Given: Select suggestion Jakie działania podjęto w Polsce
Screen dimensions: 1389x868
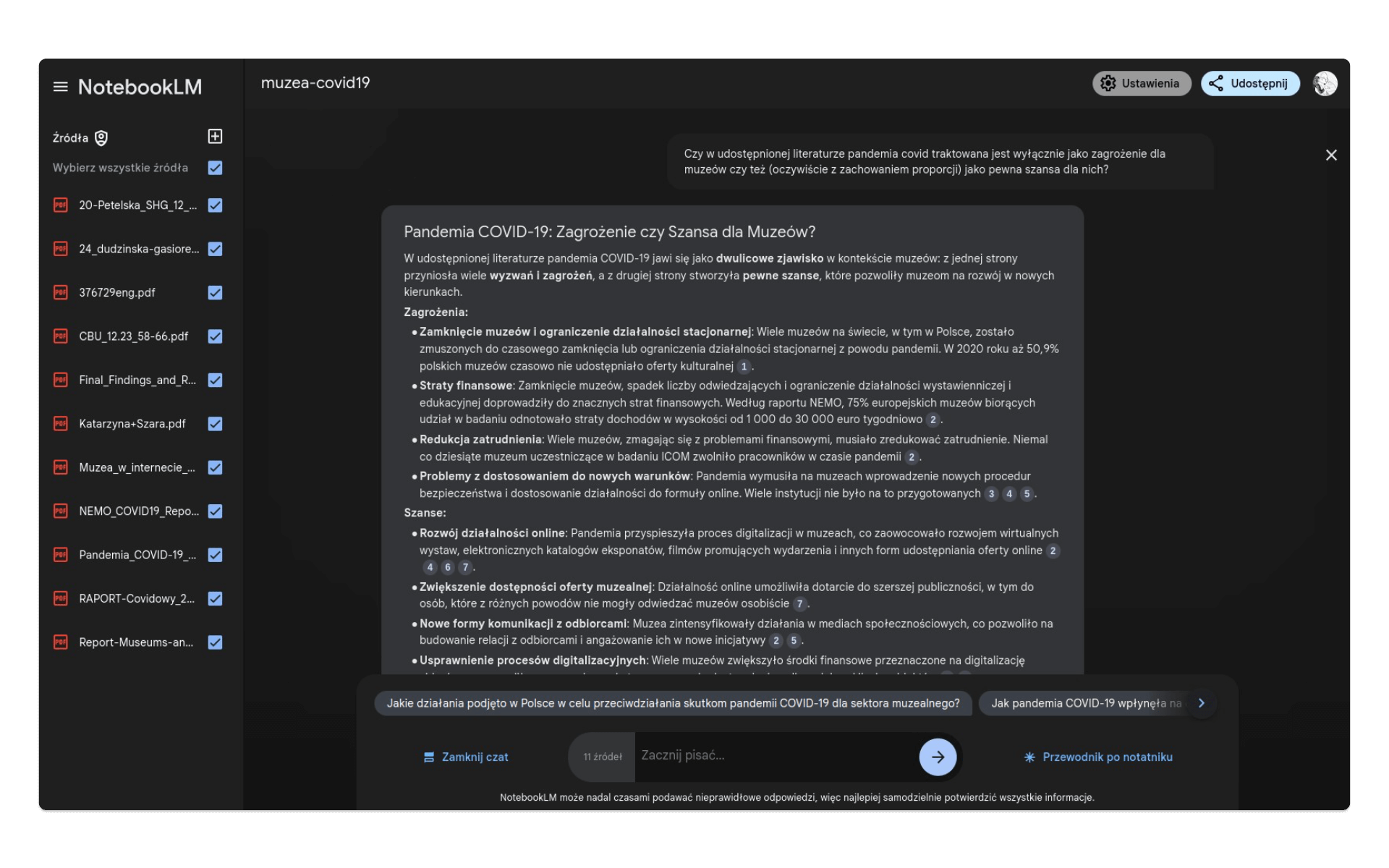Looking at the screenshot, I should click(x=673, y=703).
